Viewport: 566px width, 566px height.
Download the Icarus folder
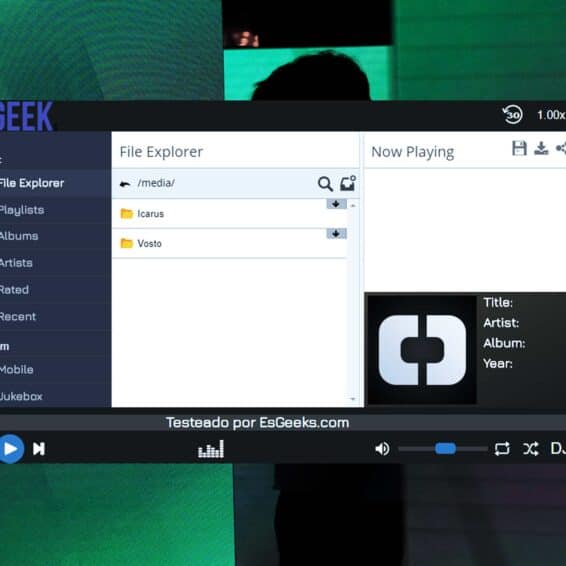(x=336, y=204)
